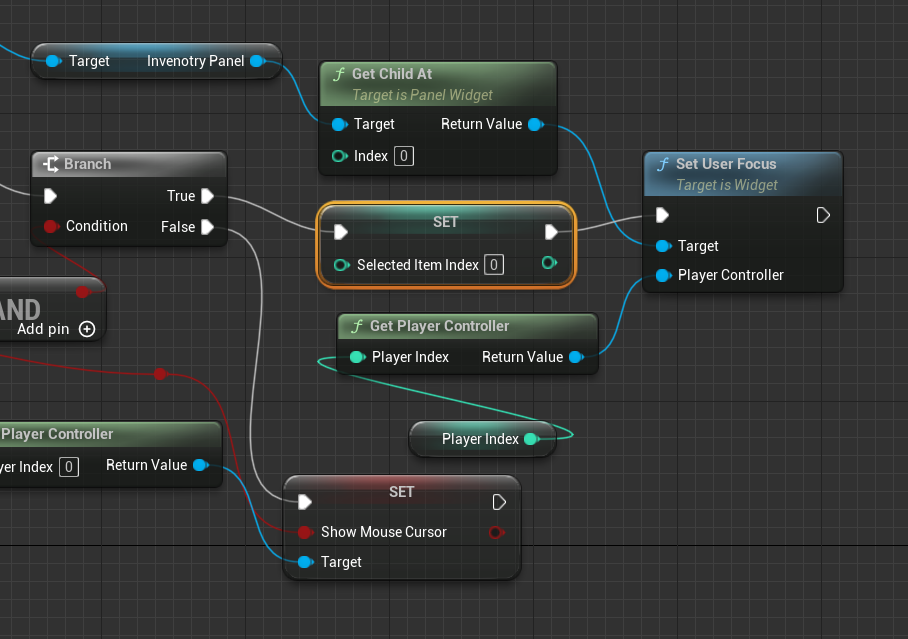Click the Branch False output pin

[207, 227]
